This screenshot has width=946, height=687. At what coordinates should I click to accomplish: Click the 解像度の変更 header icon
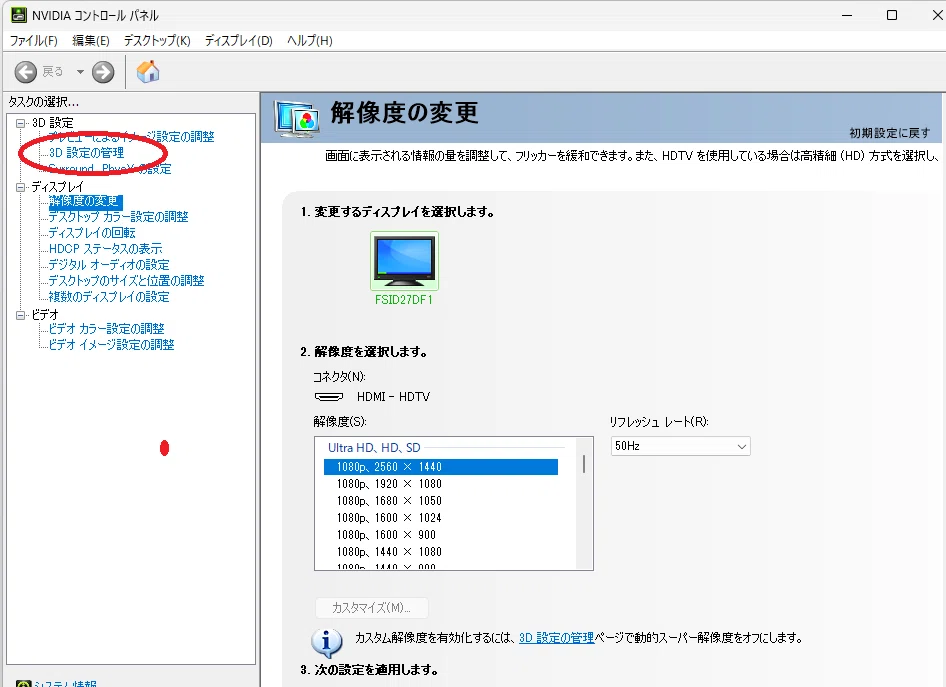297,118
